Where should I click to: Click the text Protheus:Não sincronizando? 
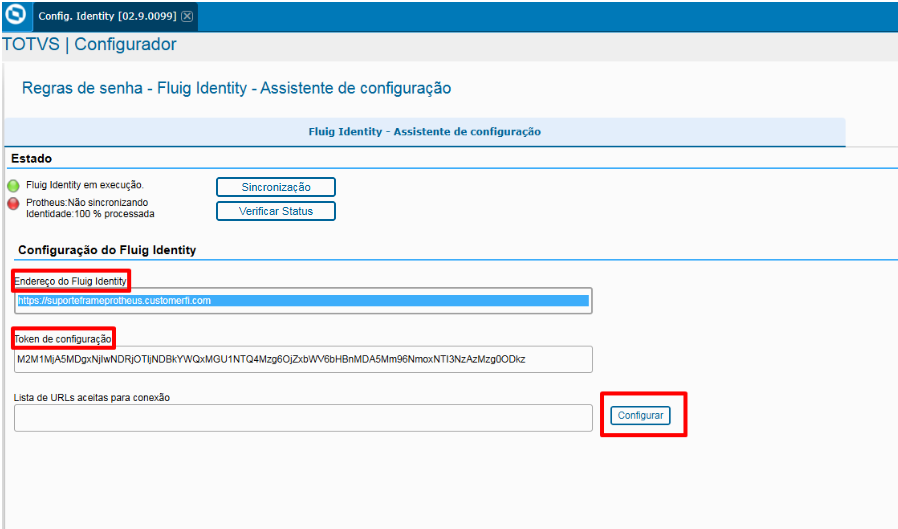pos(87,203)
